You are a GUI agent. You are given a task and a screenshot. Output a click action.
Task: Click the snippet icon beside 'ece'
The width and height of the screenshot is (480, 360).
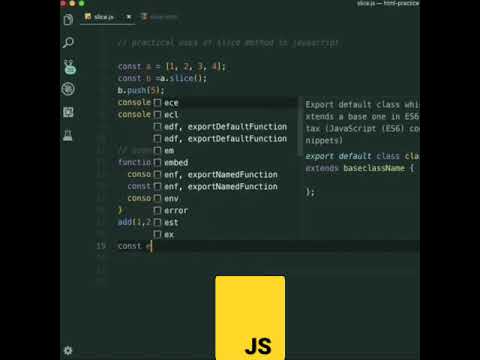coord(157,103)
